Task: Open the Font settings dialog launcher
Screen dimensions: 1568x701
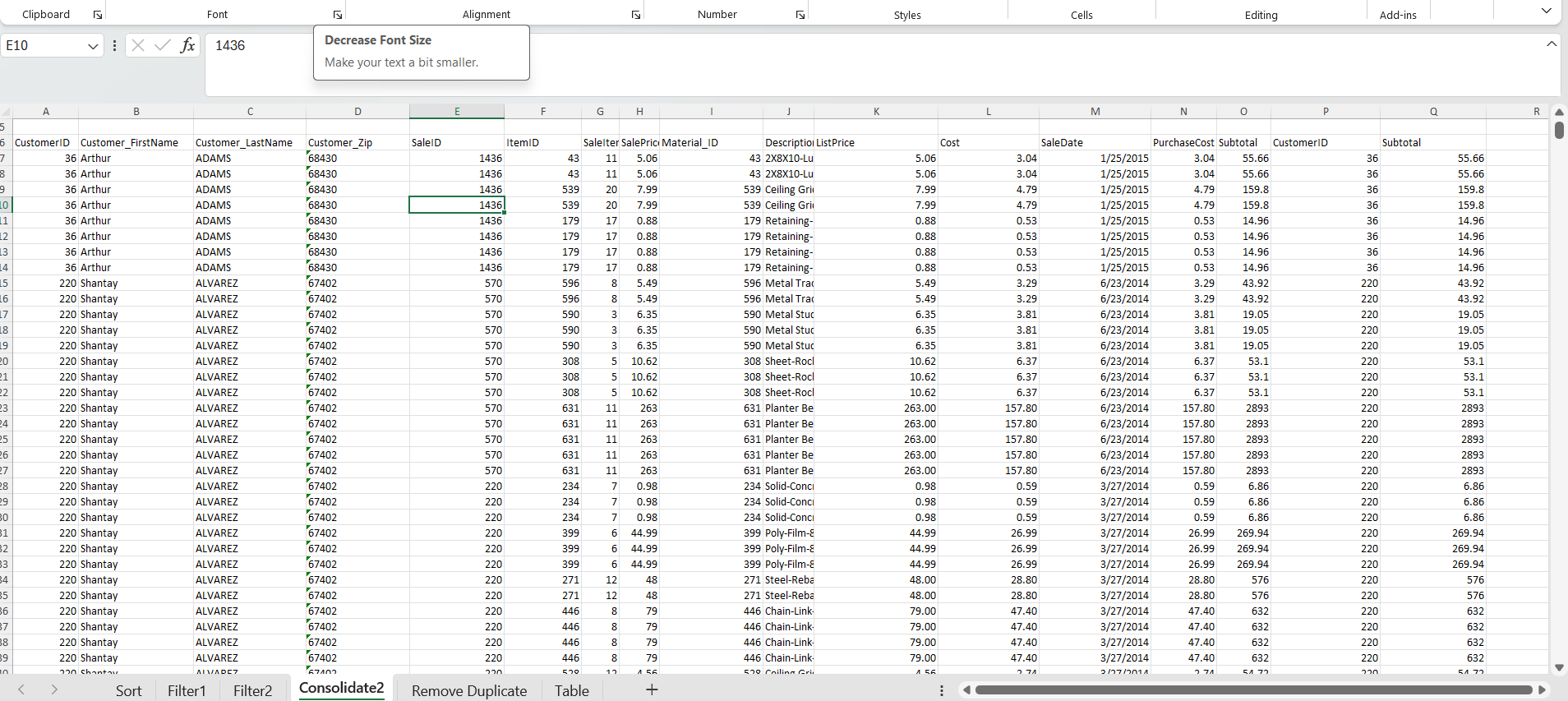Action: tap(338, 15)
